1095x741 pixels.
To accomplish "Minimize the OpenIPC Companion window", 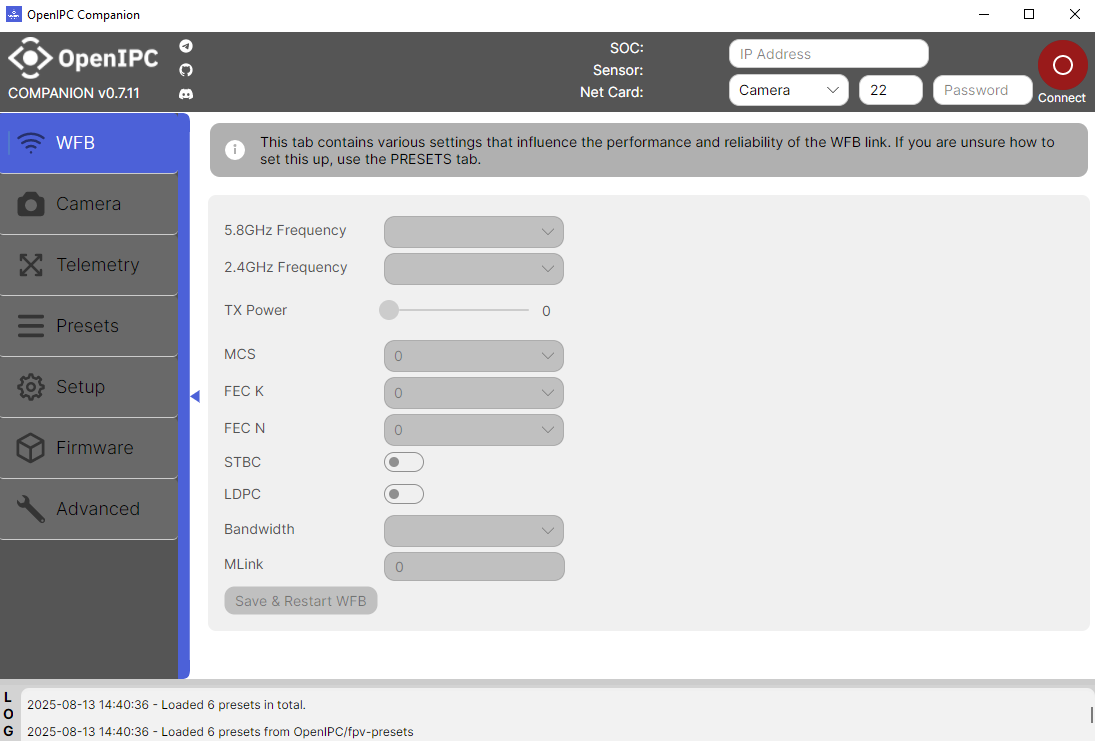I will pyautogui.click(x=984, y=14).
